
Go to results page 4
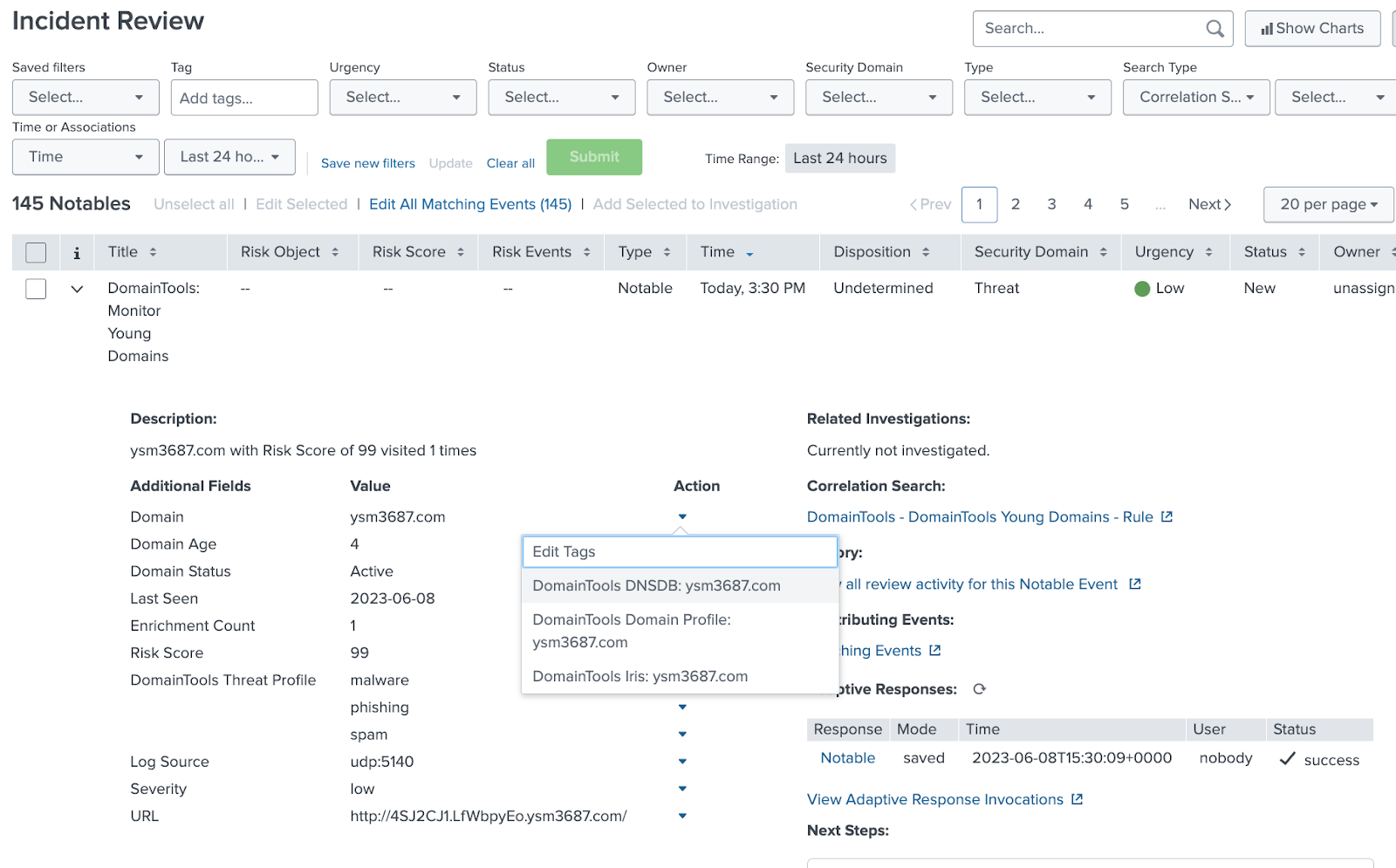click(1088, 204)
